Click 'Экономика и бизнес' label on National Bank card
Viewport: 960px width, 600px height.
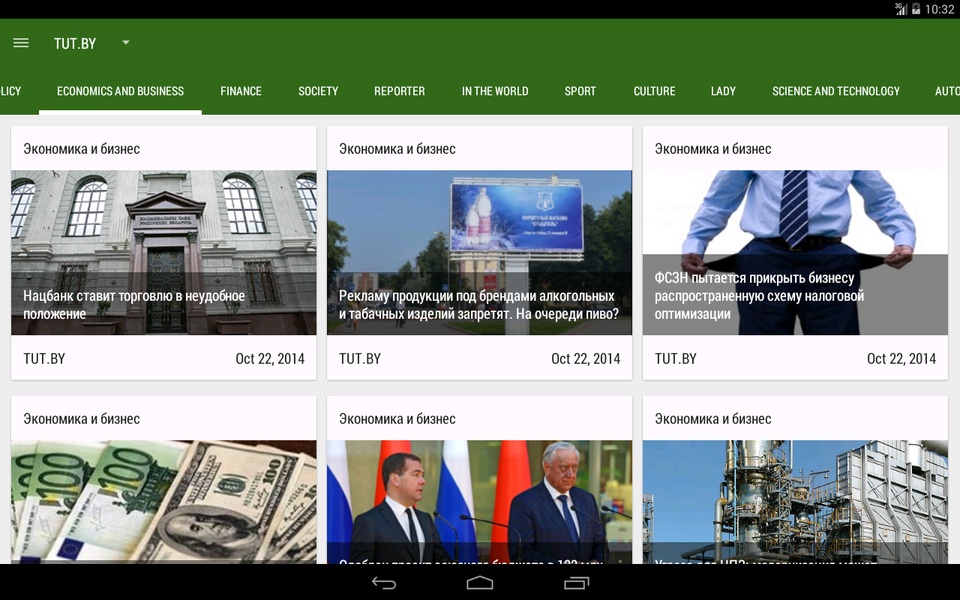tap(81, 149)
